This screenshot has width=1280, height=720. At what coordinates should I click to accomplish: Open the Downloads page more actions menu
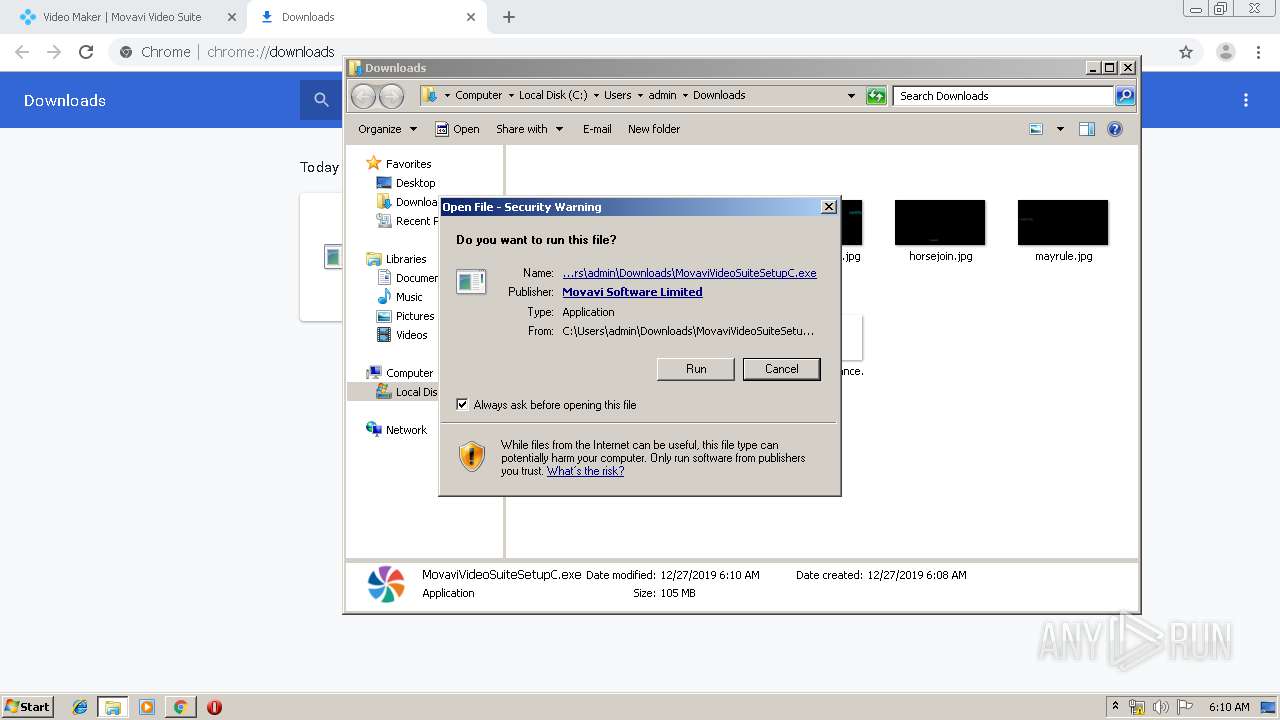(1246, 100)
